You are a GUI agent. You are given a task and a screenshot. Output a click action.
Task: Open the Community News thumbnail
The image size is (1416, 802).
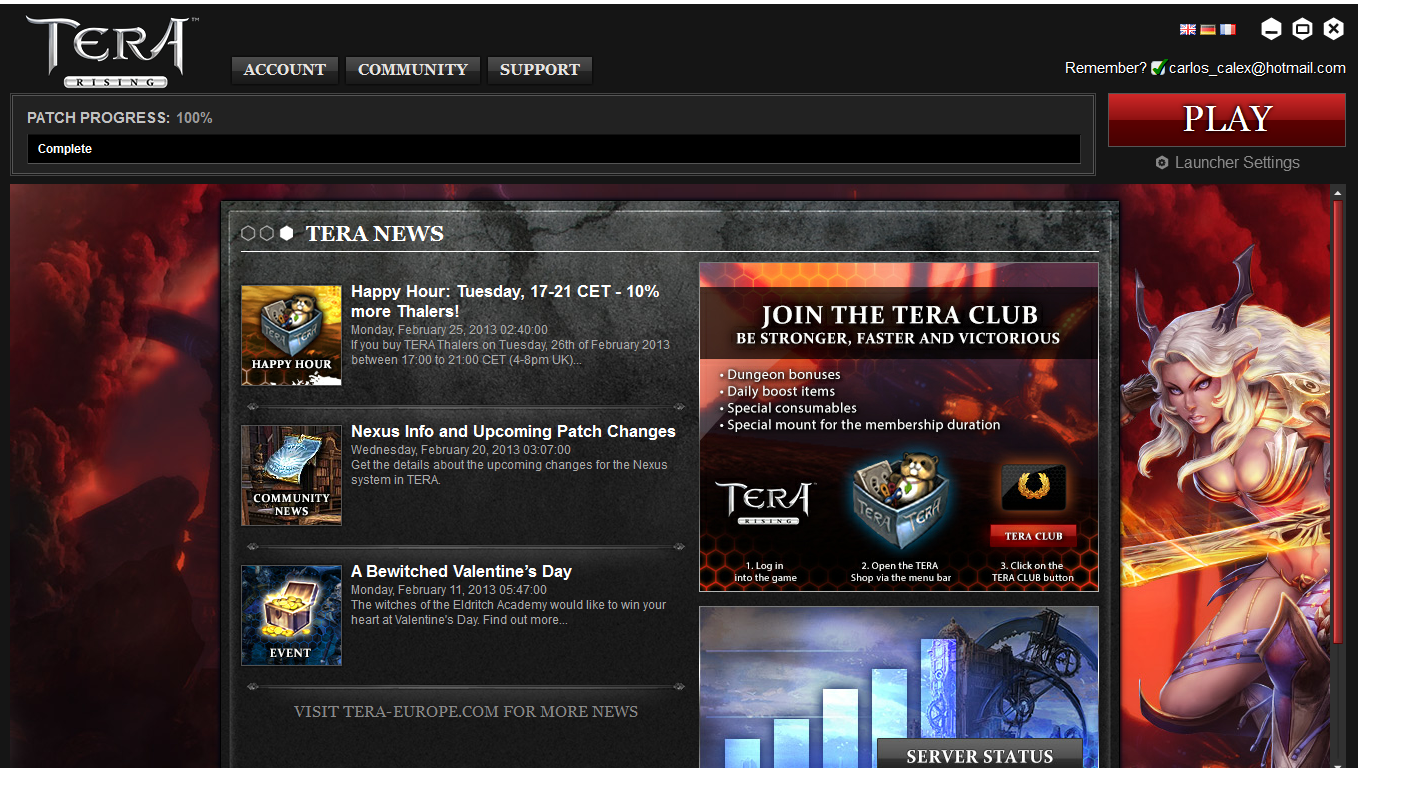point(291,475)
